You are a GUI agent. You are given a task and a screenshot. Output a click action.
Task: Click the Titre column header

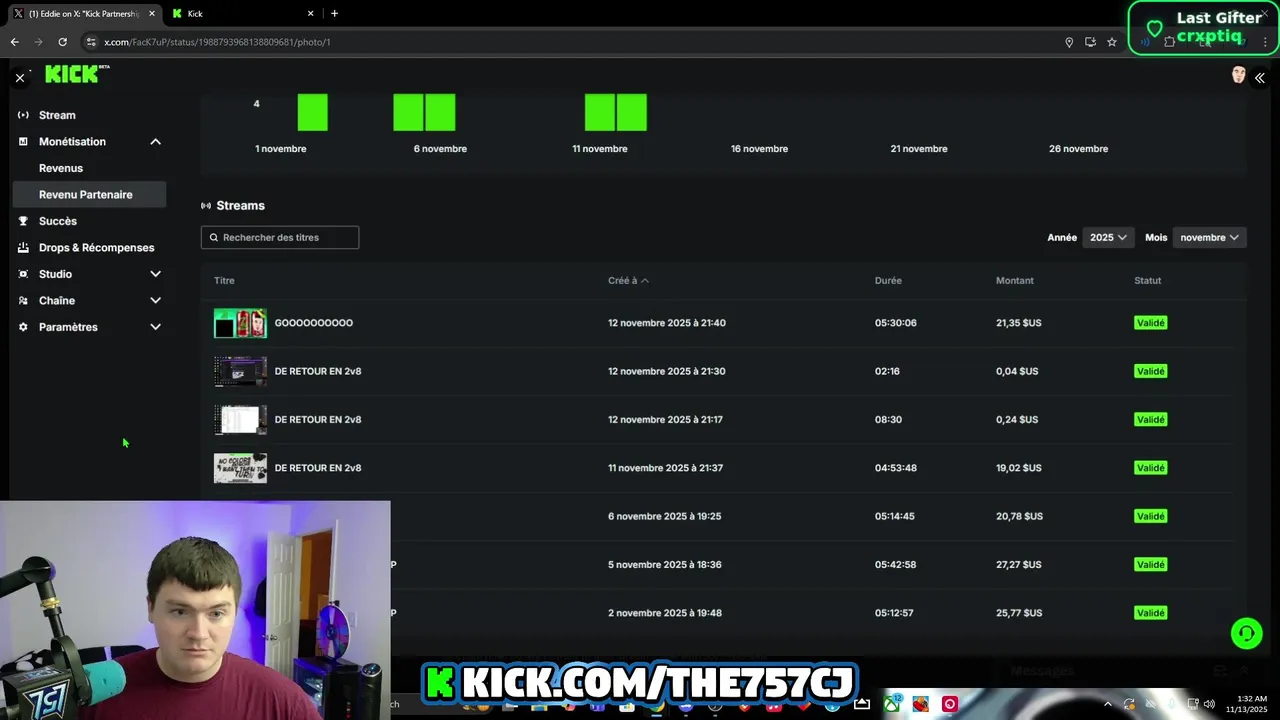tap(224, 280)
